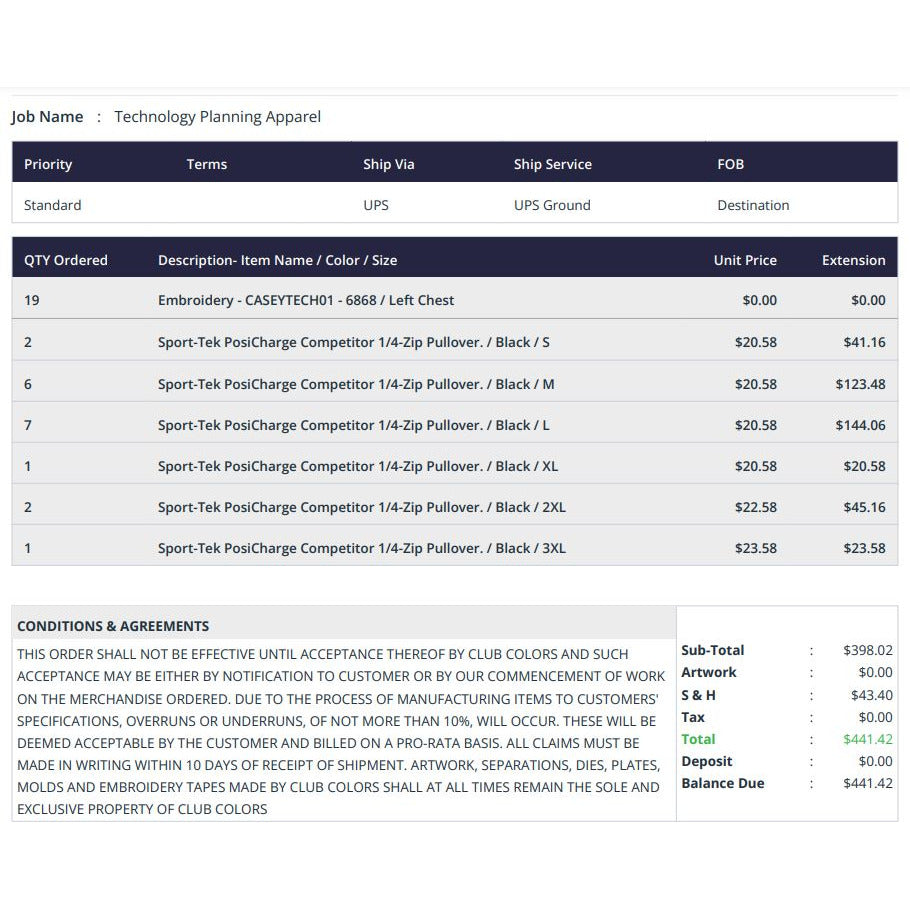Click the S & H label
Viewport: 910px width, 910px height.
tap(698, 695)
